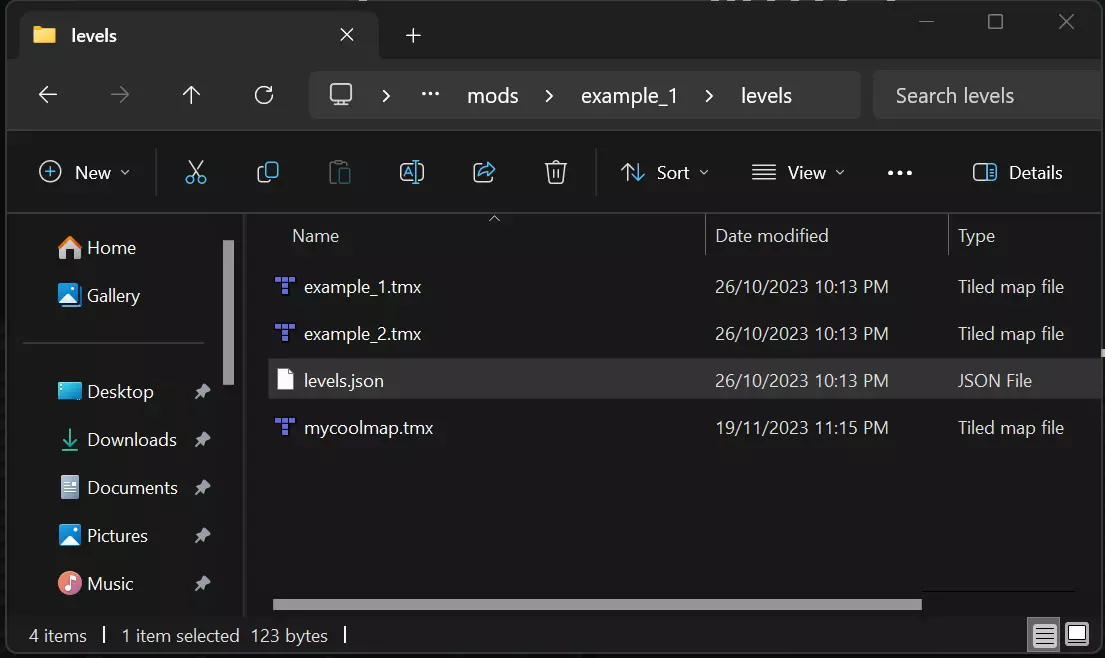Click the Delete trash can icon
1105x658 pixels.
(x=556, y=172)
